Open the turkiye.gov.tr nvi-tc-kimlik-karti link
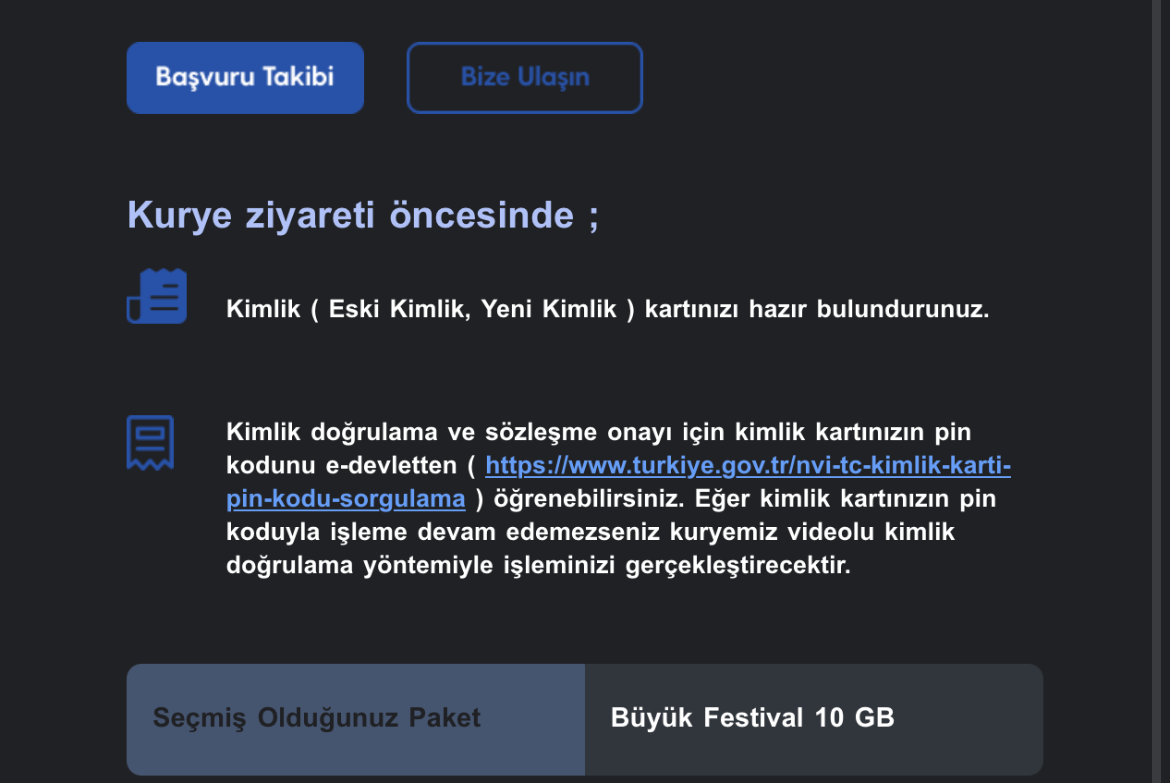 pos(747,466)
